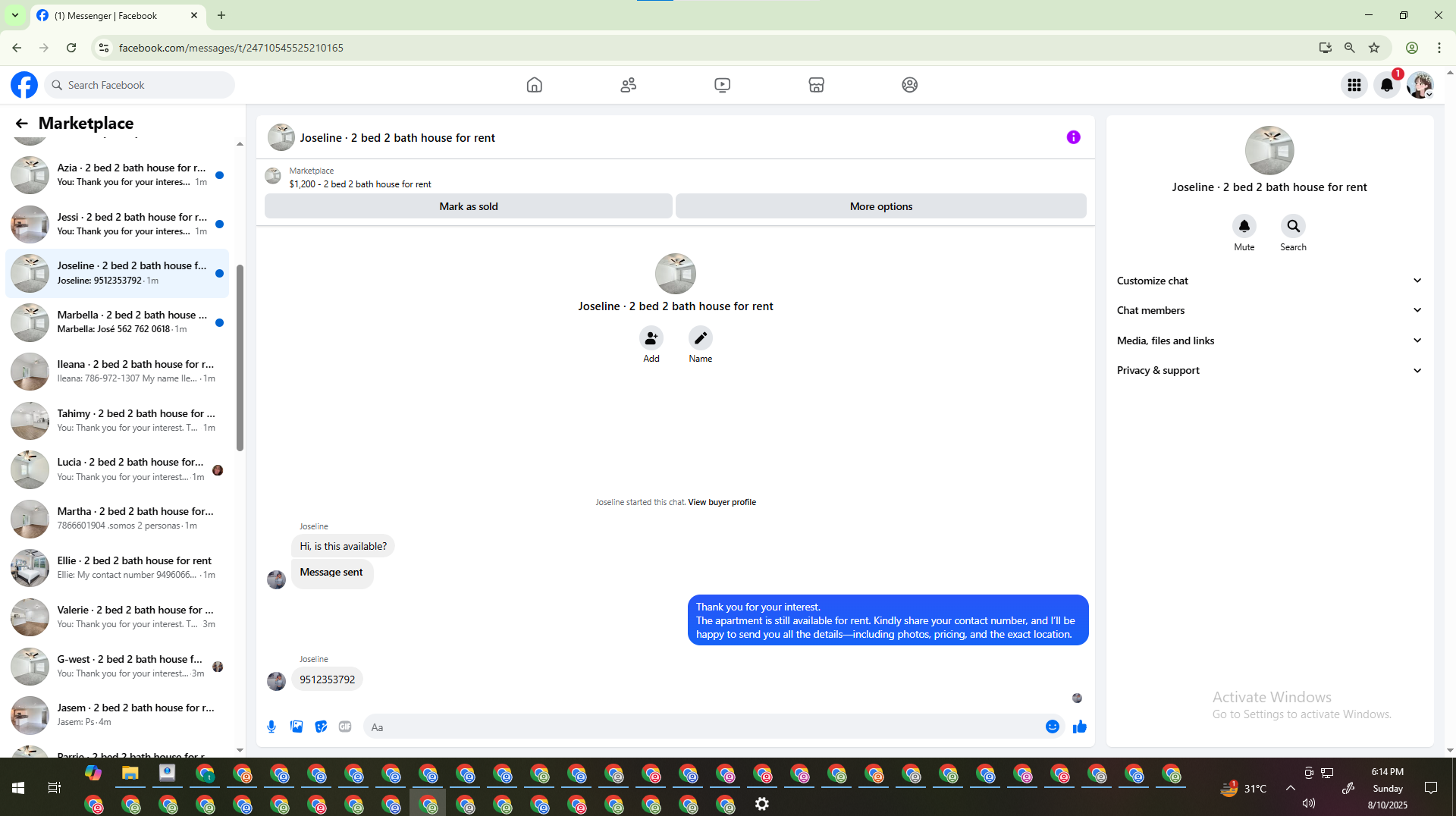The width and height of the screenshot is (1456, 816).
Task: Open the emoji picker
Action: pos(1053,727)
